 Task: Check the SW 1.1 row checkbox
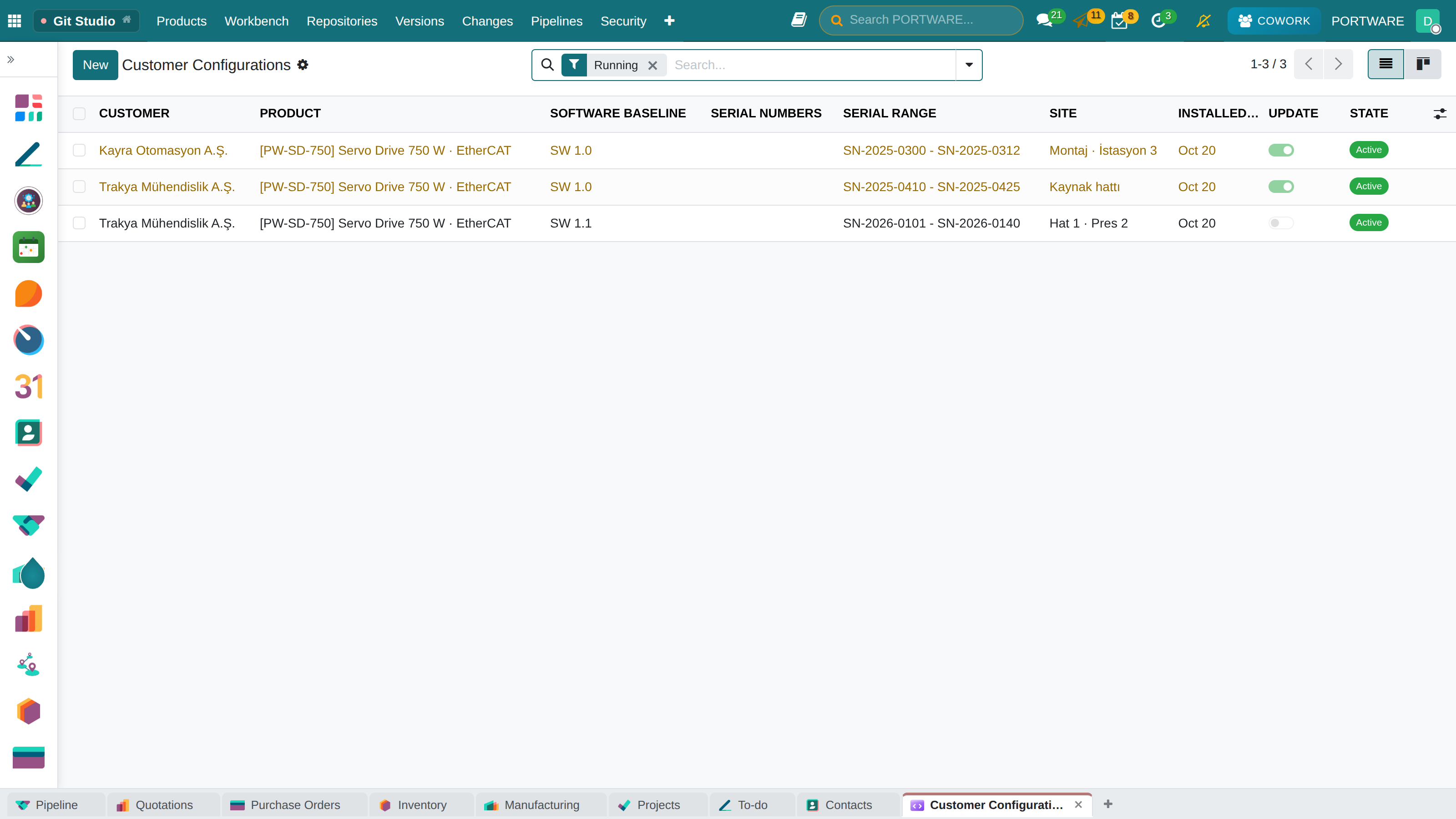pyautogui.click(x=79, y=223)
